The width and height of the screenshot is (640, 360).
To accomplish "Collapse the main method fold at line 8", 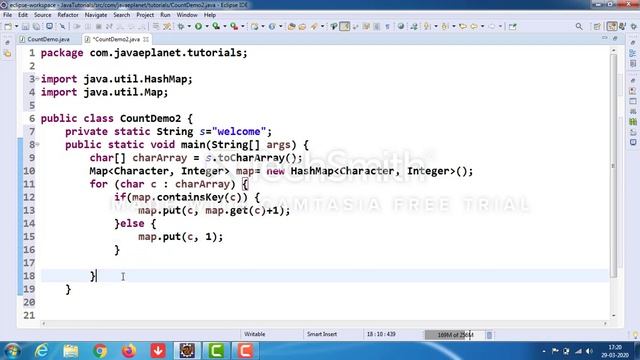I will tap(37, 144).
